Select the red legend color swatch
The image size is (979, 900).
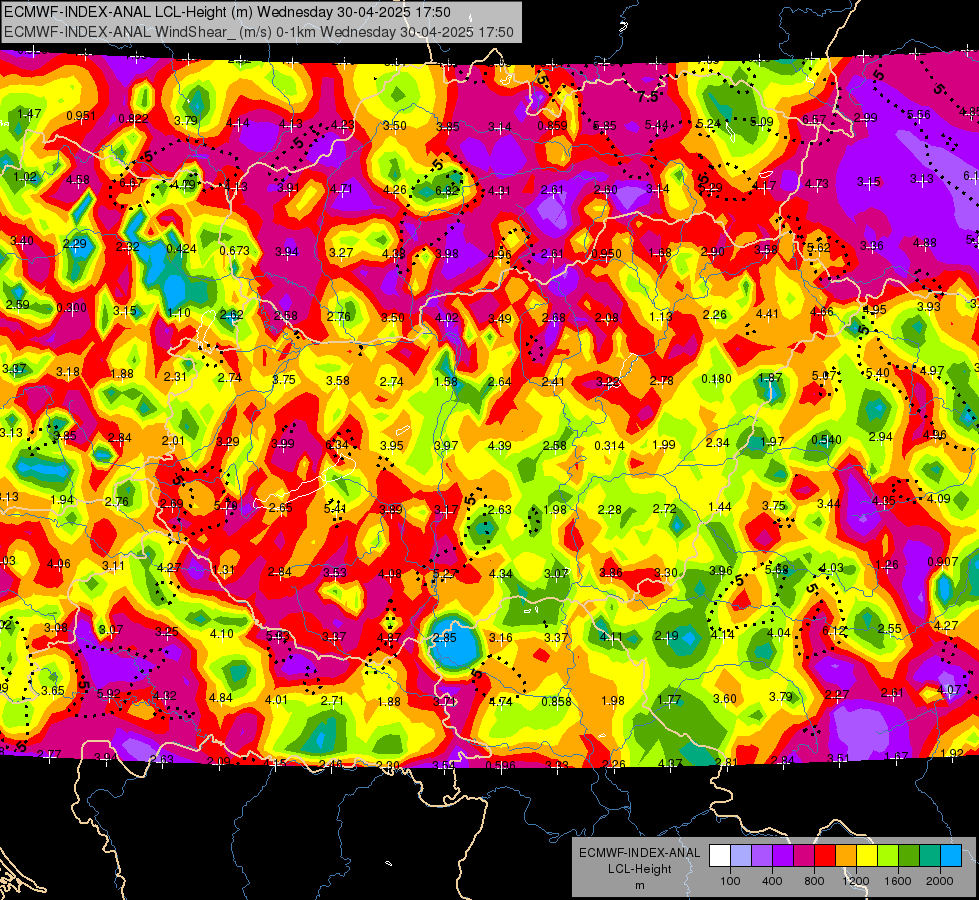click(x=825, y=856)
